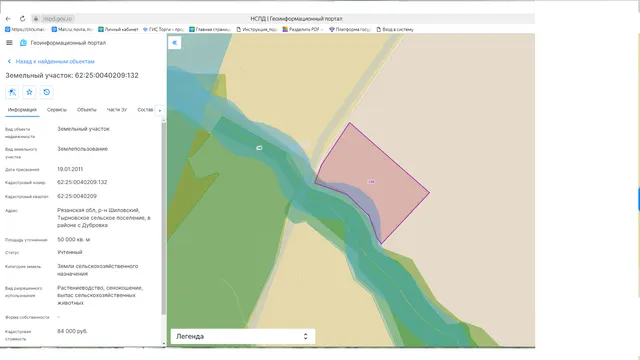The image size is (640, 360).
Task: Go back in the browser
Action: tap(8, 19)
